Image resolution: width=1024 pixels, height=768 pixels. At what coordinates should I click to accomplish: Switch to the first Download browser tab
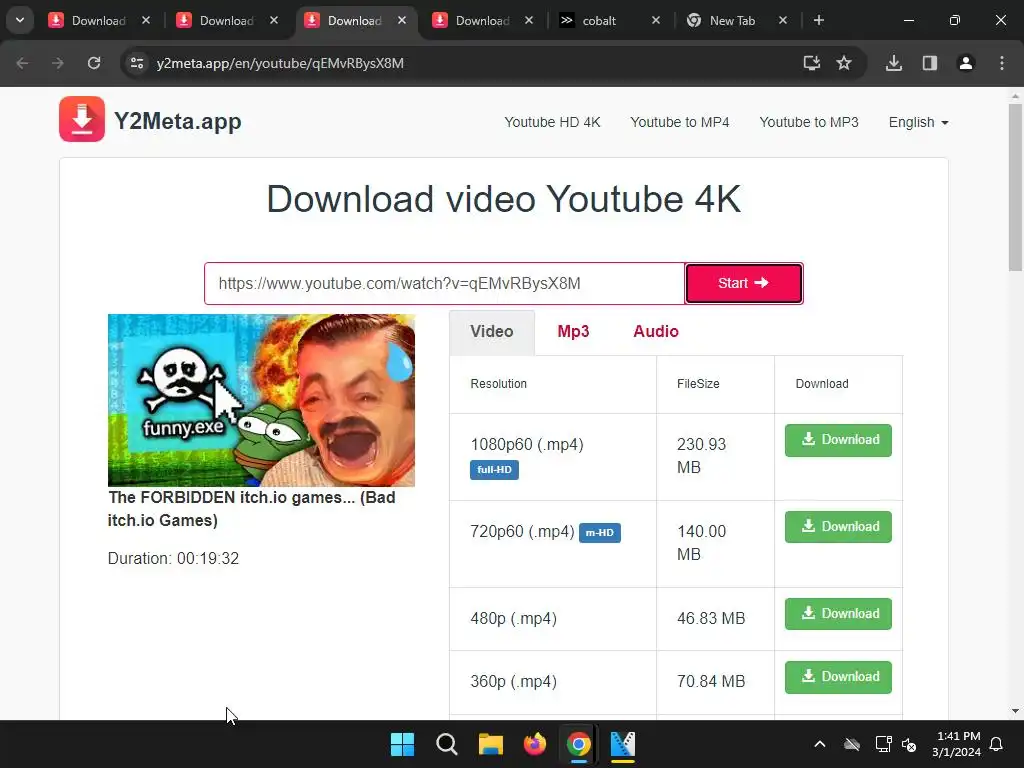click(98, 20)
